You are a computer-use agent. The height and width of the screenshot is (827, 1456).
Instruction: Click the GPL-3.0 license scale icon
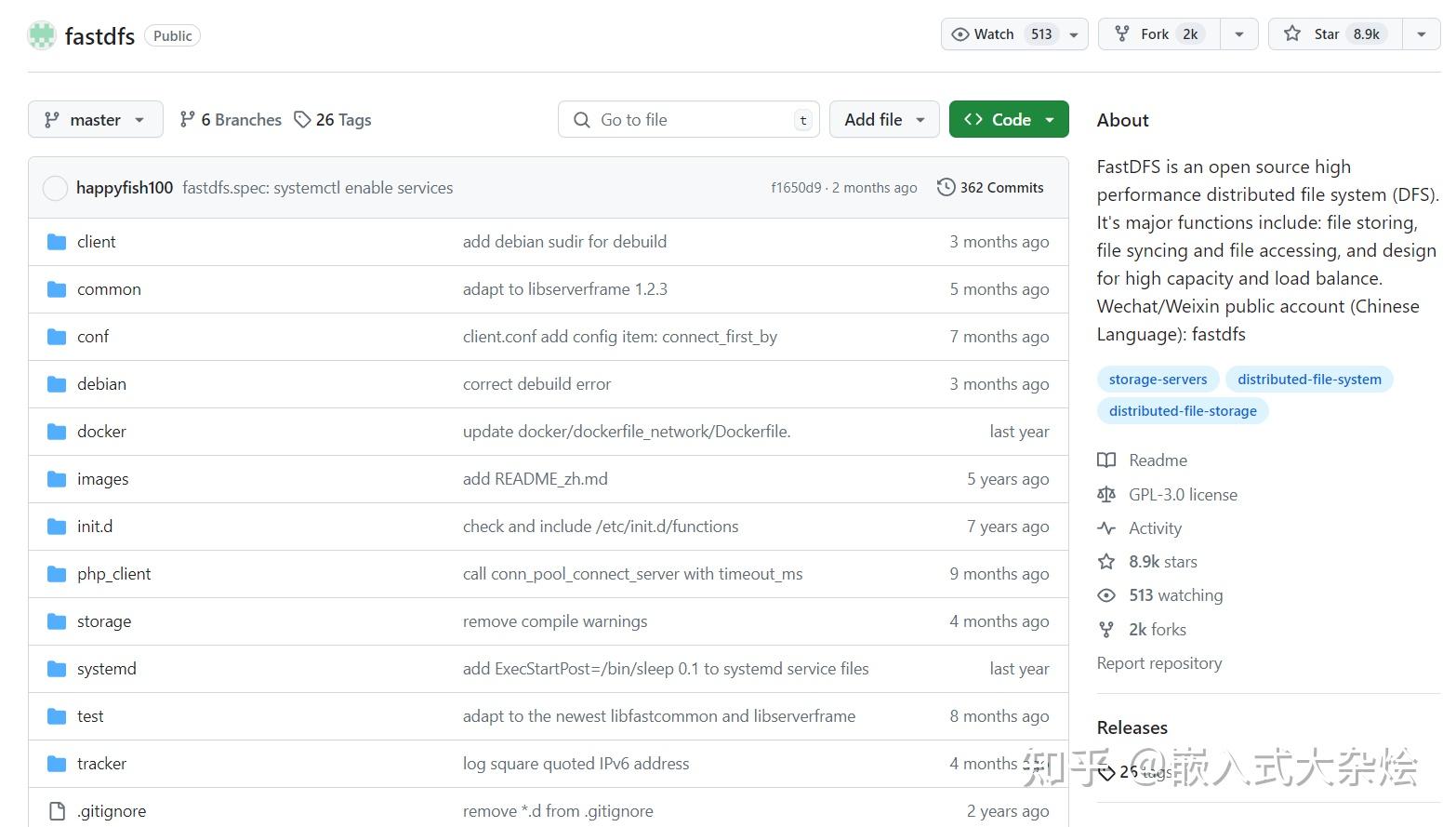tap(1106, 495)
